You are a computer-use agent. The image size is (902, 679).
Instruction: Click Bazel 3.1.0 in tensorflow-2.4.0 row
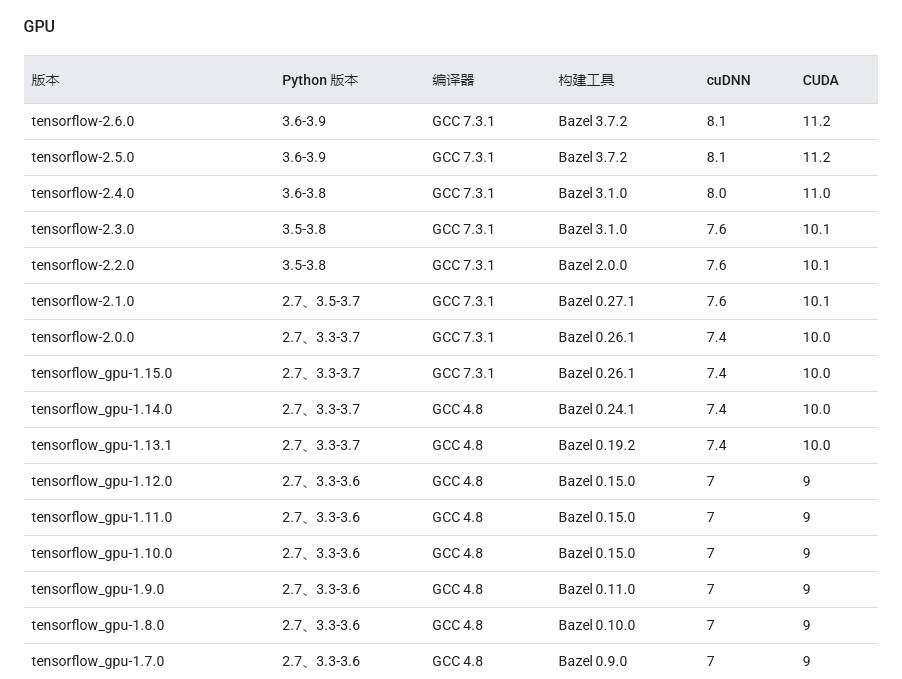(593, 193)
